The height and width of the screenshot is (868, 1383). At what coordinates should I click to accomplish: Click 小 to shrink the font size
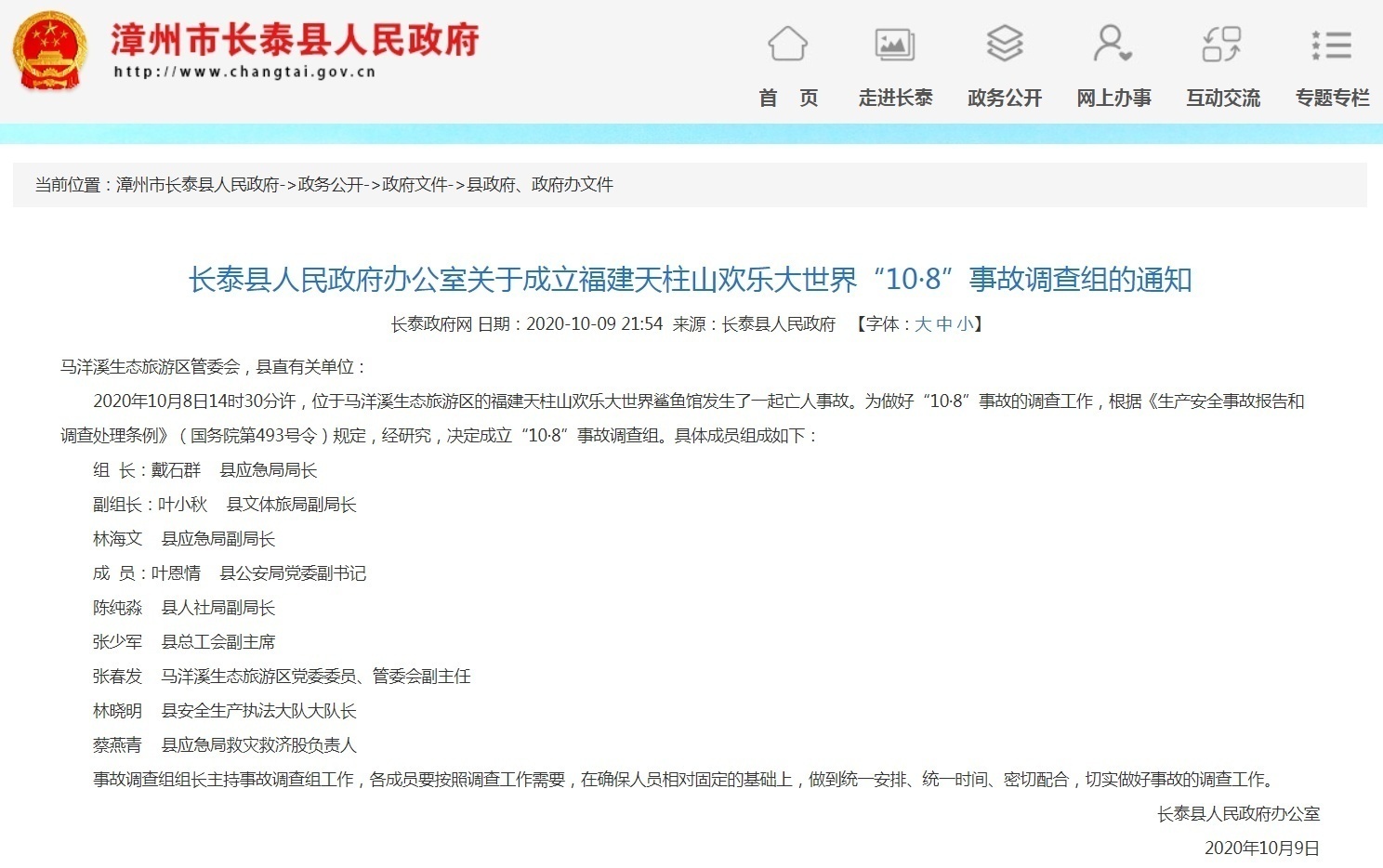967,324
